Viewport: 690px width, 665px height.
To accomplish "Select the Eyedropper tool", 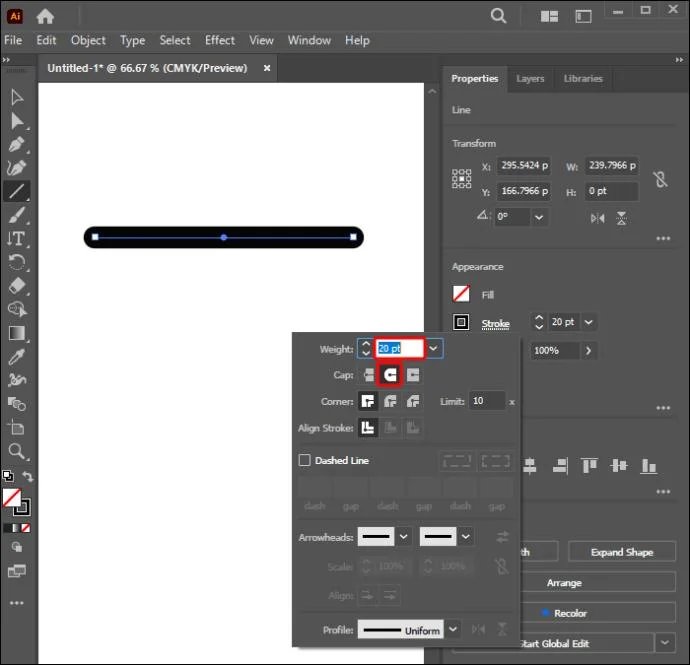I will click(17, 357).
